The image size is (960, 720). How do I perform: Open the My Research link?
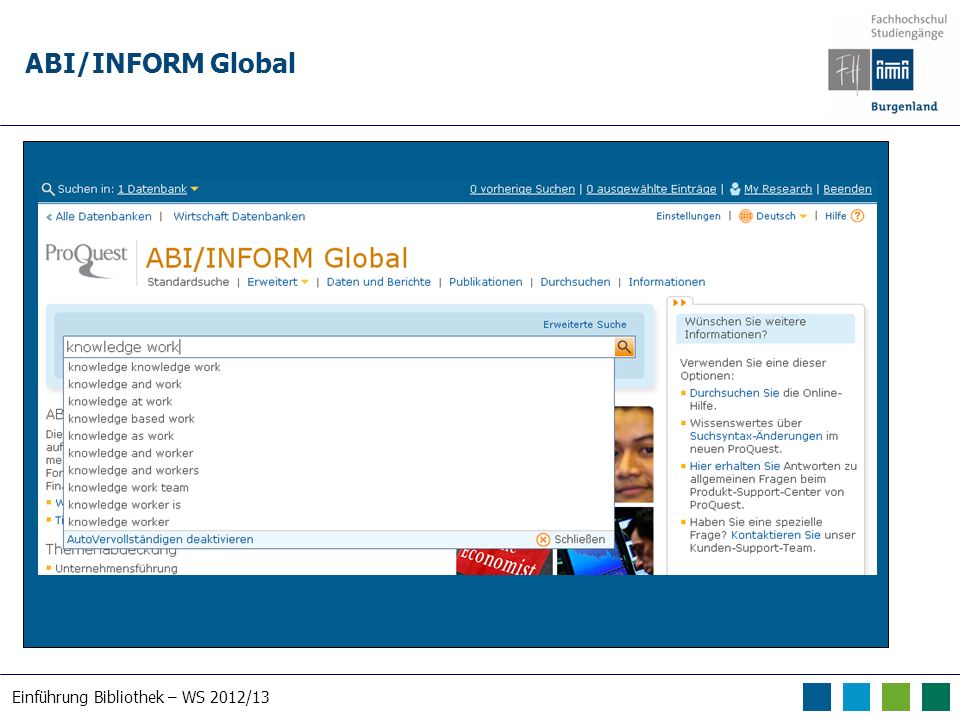point(778,189)
